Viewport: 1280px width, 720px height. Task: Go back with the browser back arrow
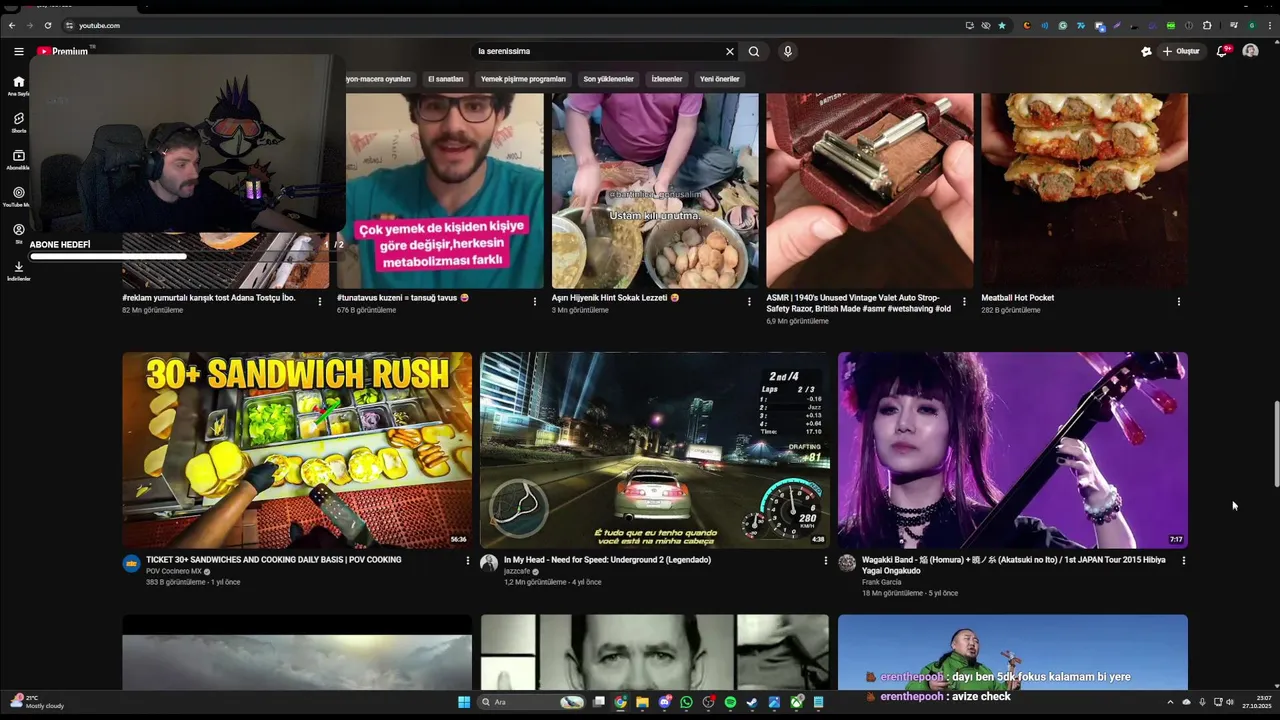tap(12, 25)
